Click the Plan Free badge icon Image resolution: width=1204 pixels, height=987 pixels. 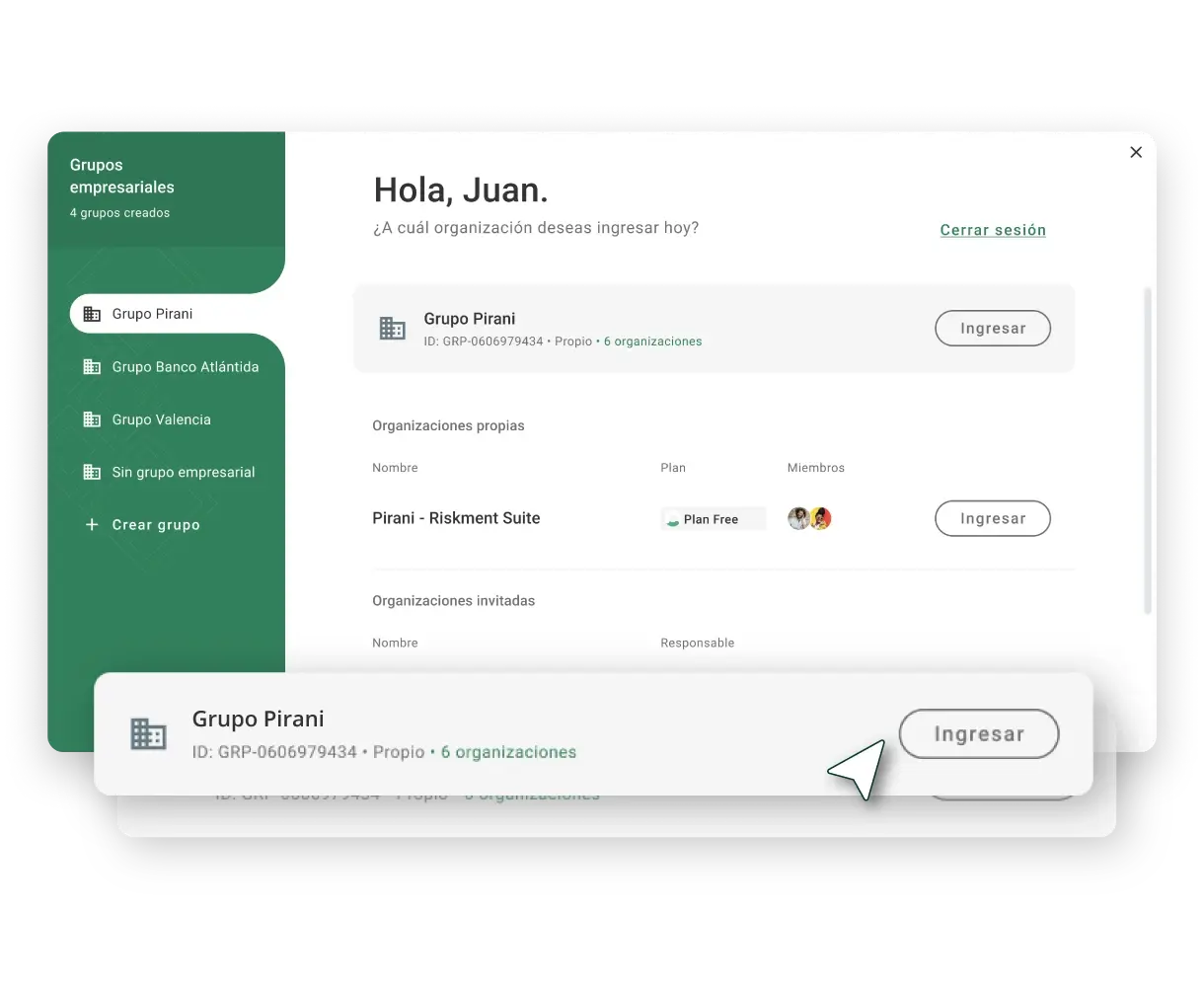click(x=673, y=519)
